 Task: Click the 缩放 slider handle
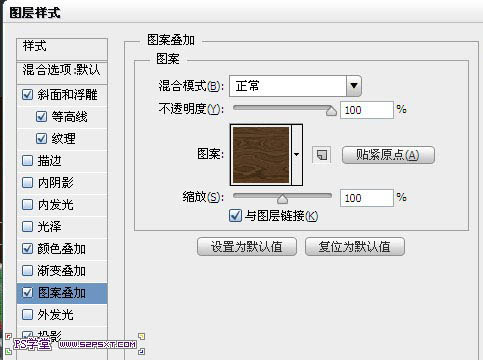click(x=282, y=199)
